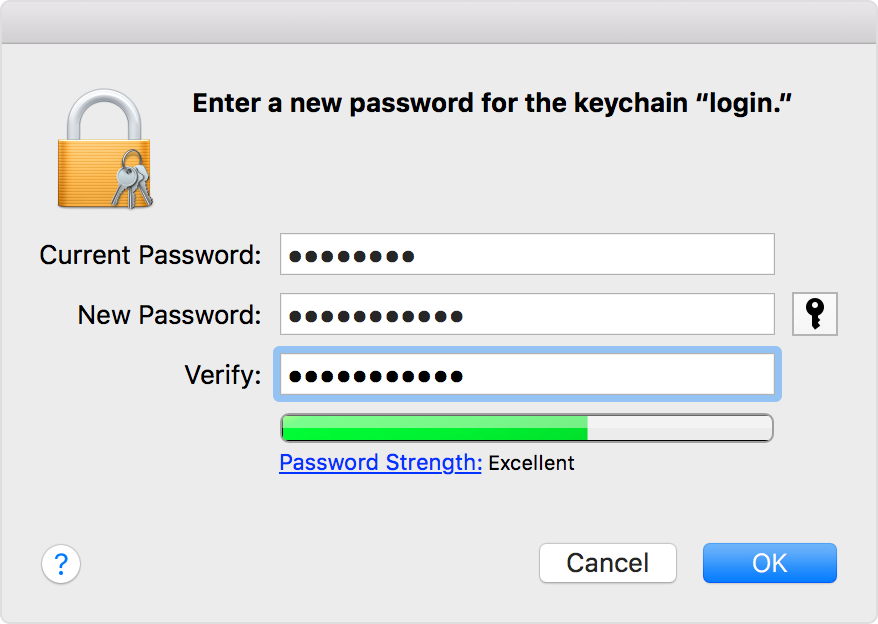Select the New Password field

pos(526,314)
